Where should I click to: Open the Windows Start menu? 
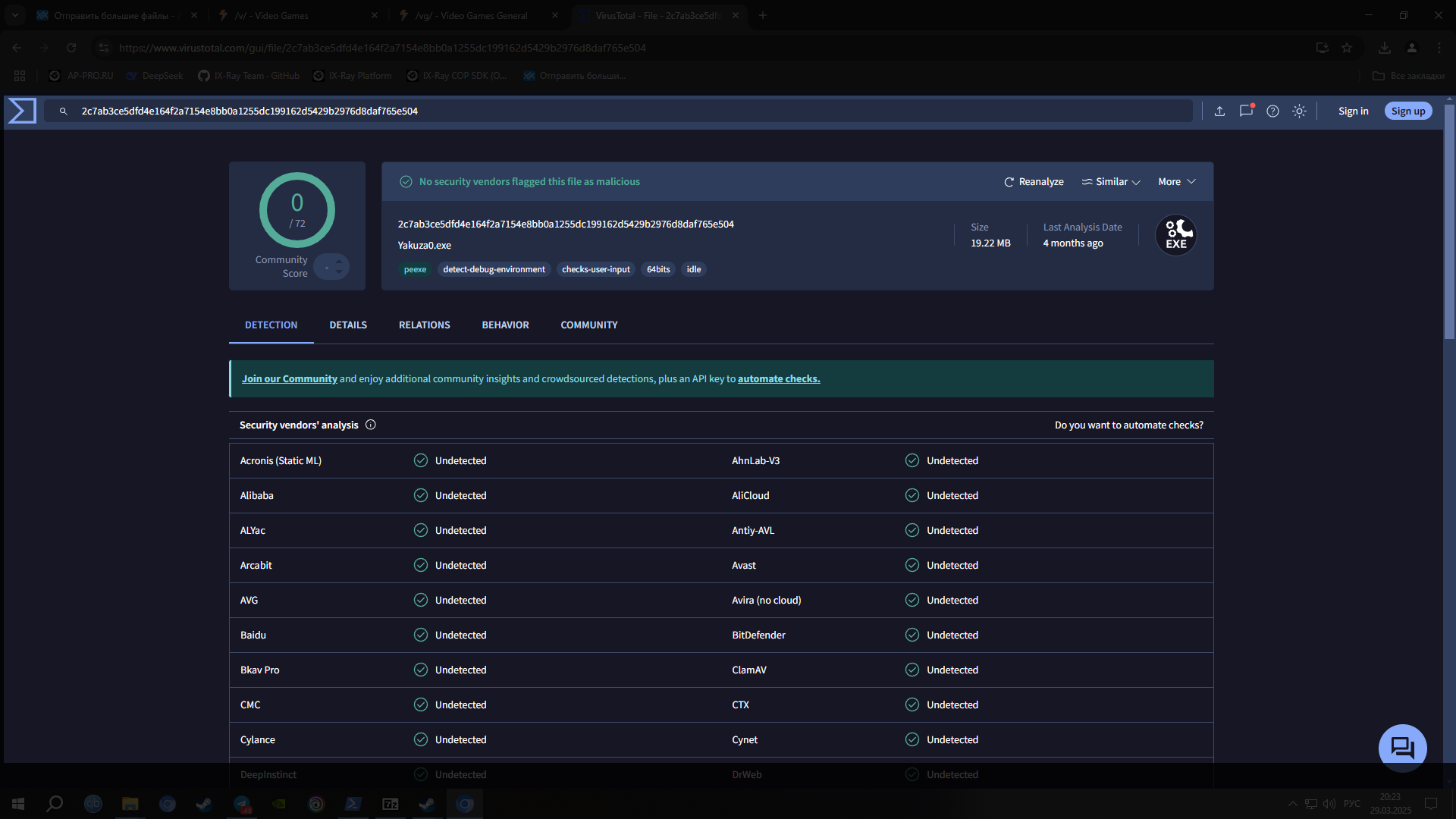[18, 804]
